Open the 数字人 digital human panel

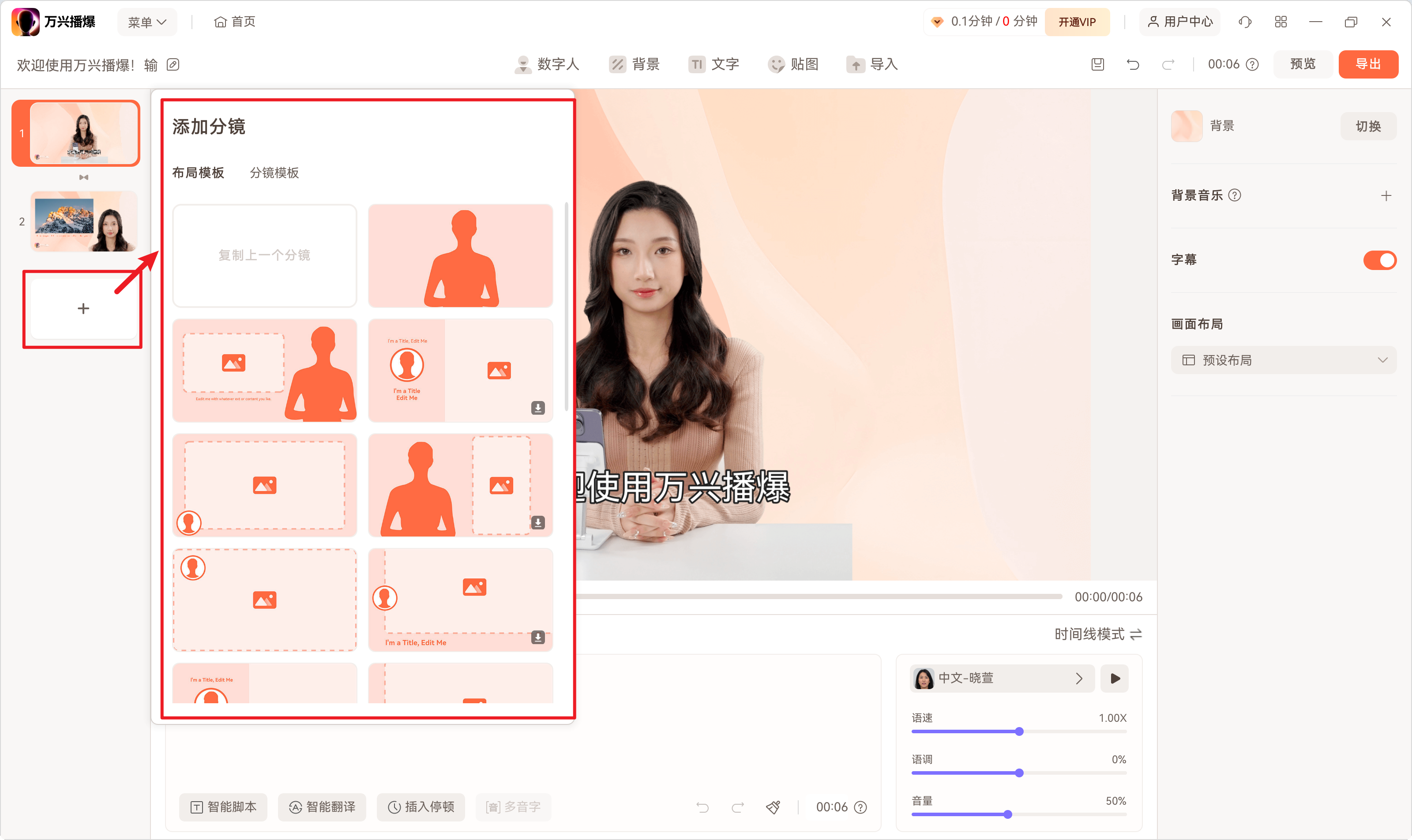pos(547,64)
